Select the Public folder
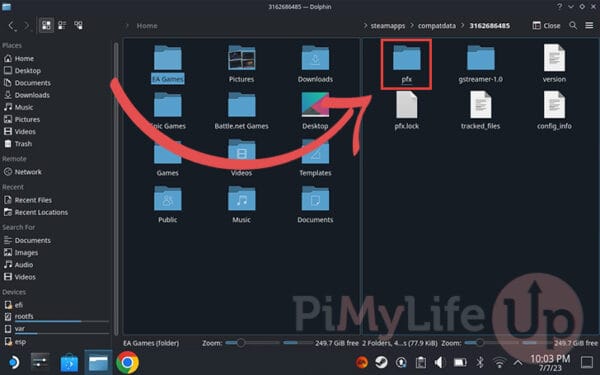This screenshot has height=375, width=600. [168, 205]
